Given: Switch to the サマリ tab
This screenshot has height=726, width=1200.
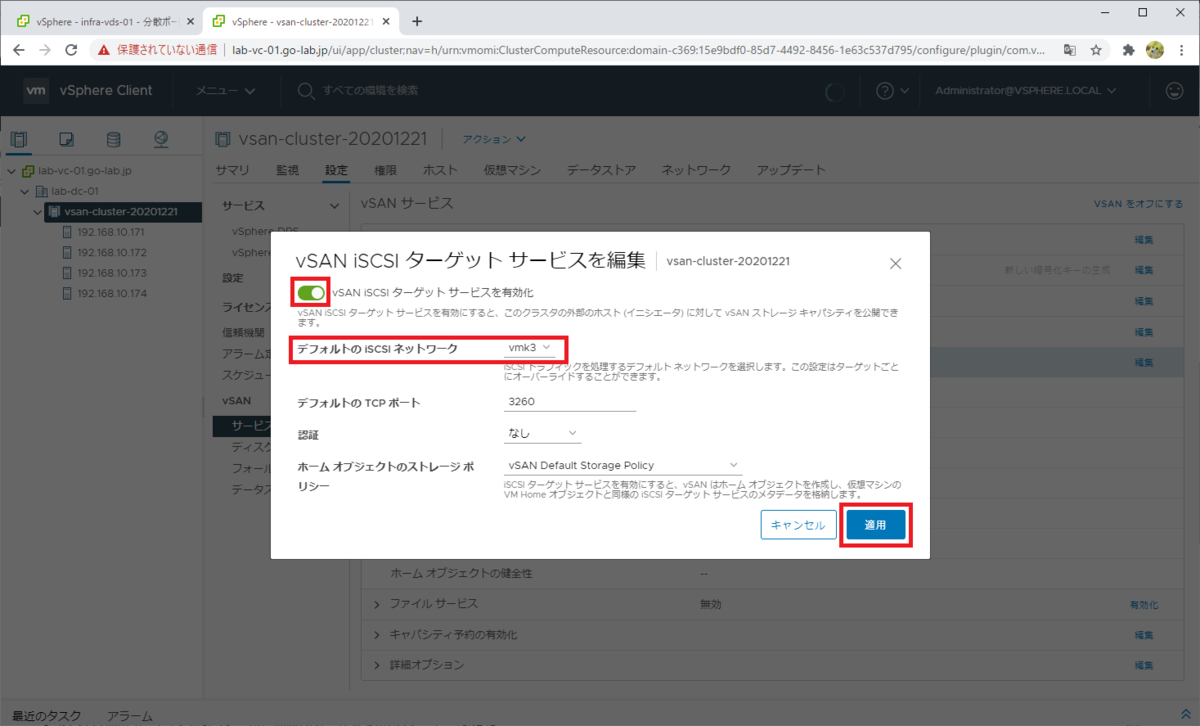Looking at the screenshot, I should [x=233, y=170].
